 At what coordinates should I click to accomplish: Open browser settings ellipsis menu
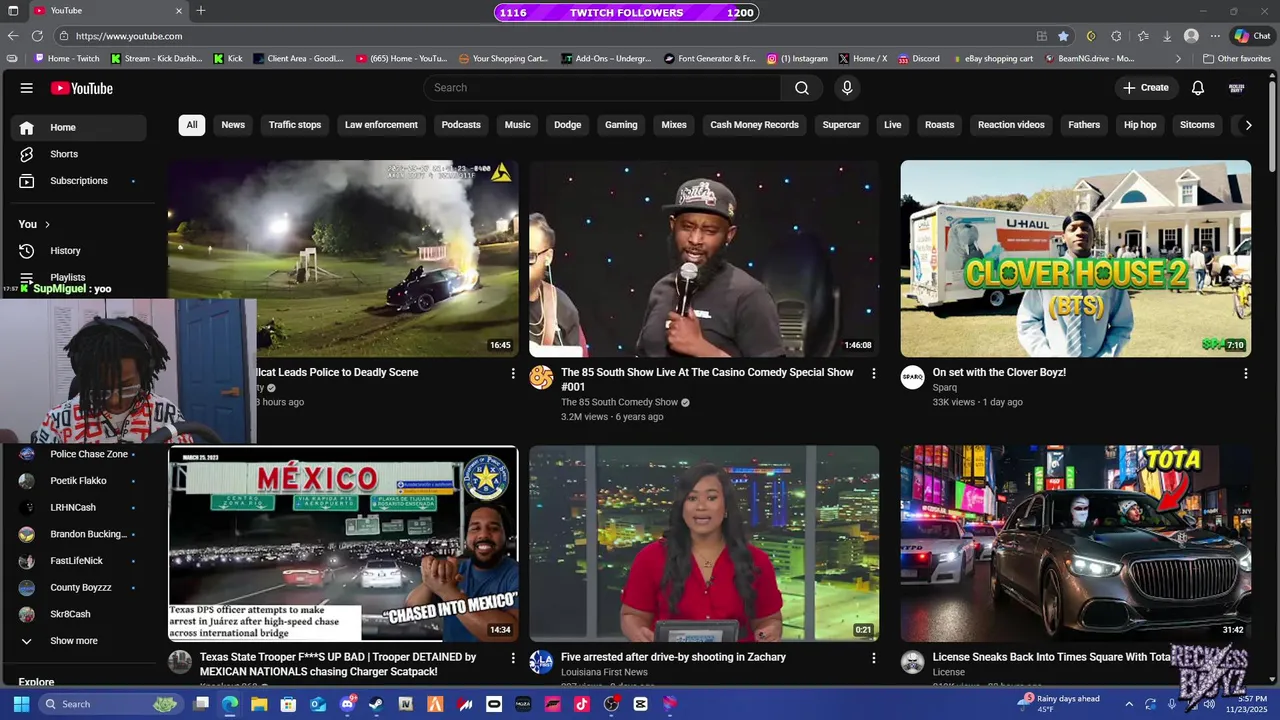[x=1216, y=36]
